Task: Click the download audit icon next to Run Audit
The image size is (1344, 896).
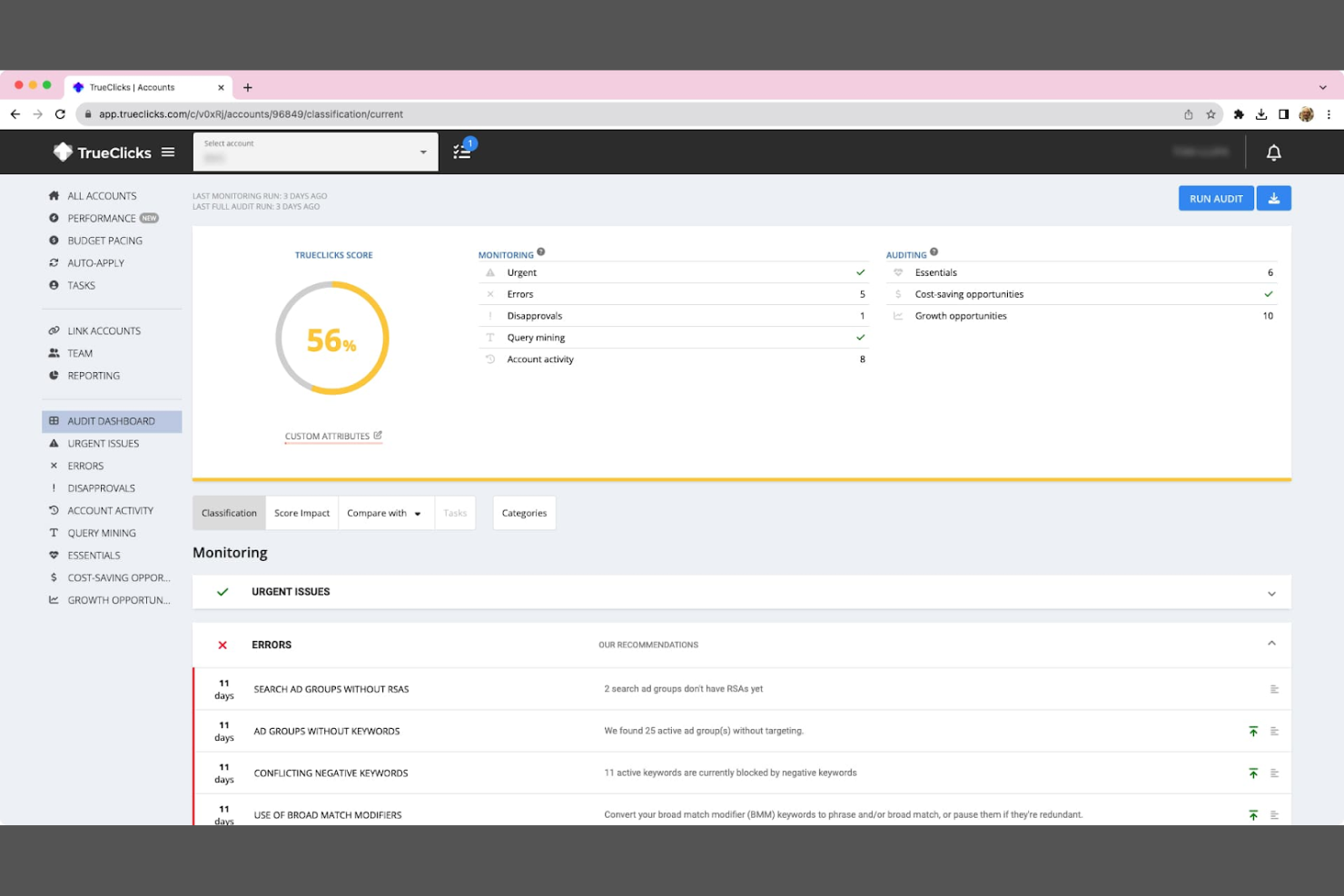Action: [x=1273, y=198]
